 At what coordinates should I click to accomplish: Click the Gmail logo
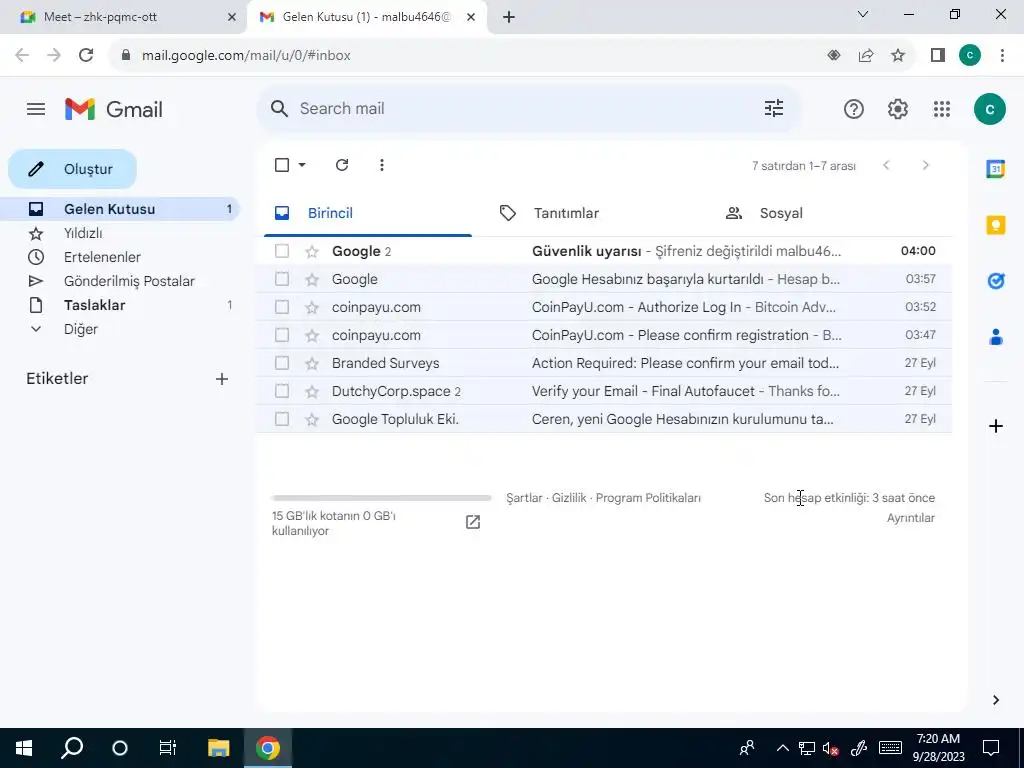pyautogui.click(x=114, y=109)
